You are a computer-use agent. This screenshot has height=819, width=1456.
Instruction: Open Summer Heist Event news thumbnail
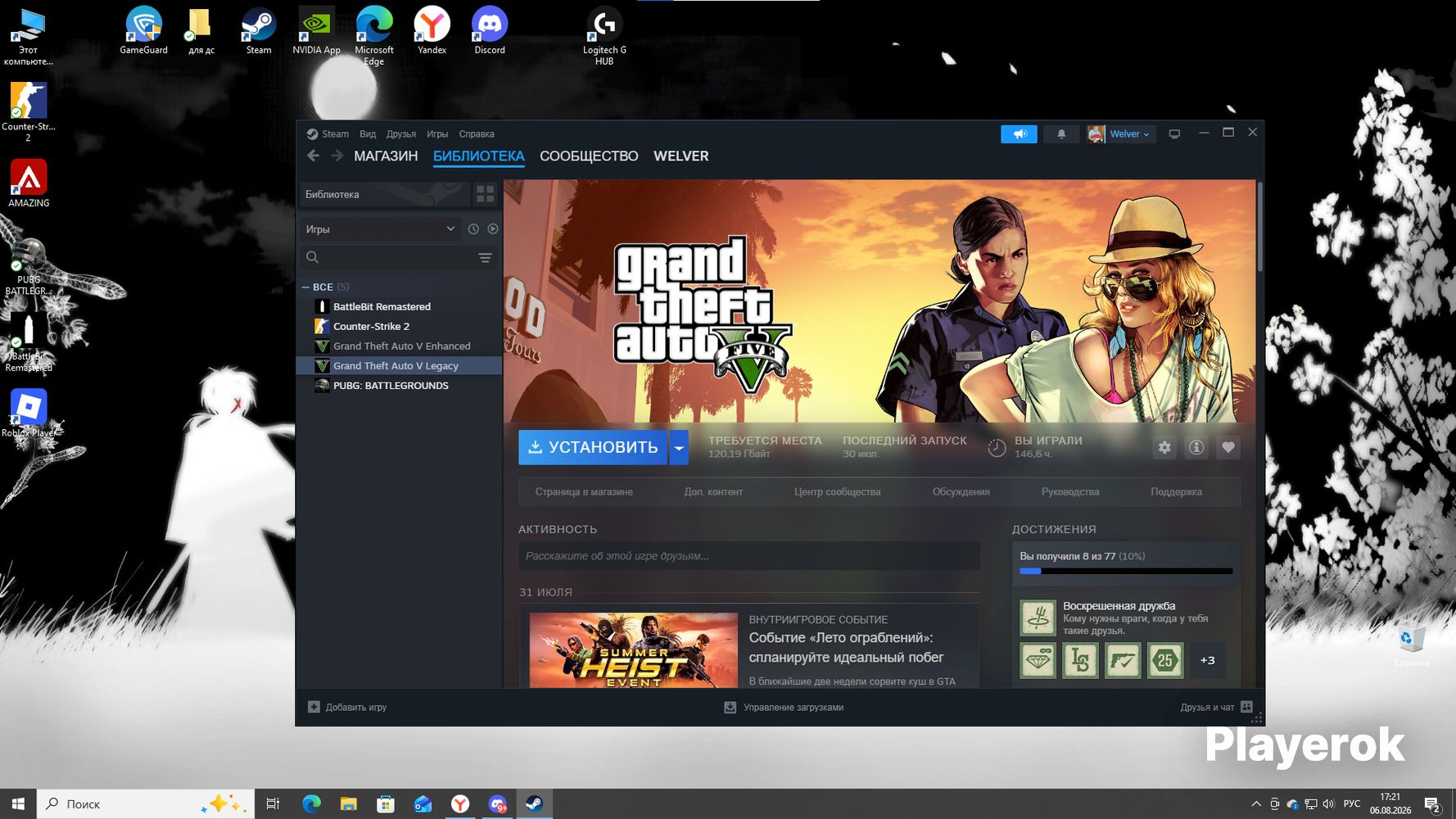[634, 650]
